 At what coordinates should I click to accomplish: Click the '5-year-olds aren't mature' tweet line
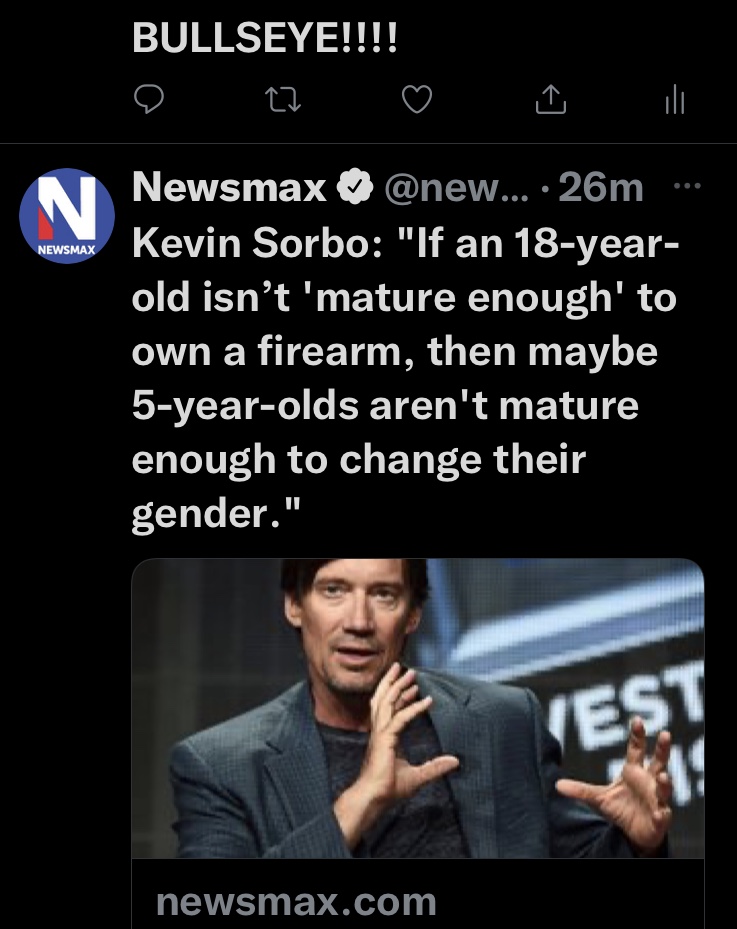point(385,406)
